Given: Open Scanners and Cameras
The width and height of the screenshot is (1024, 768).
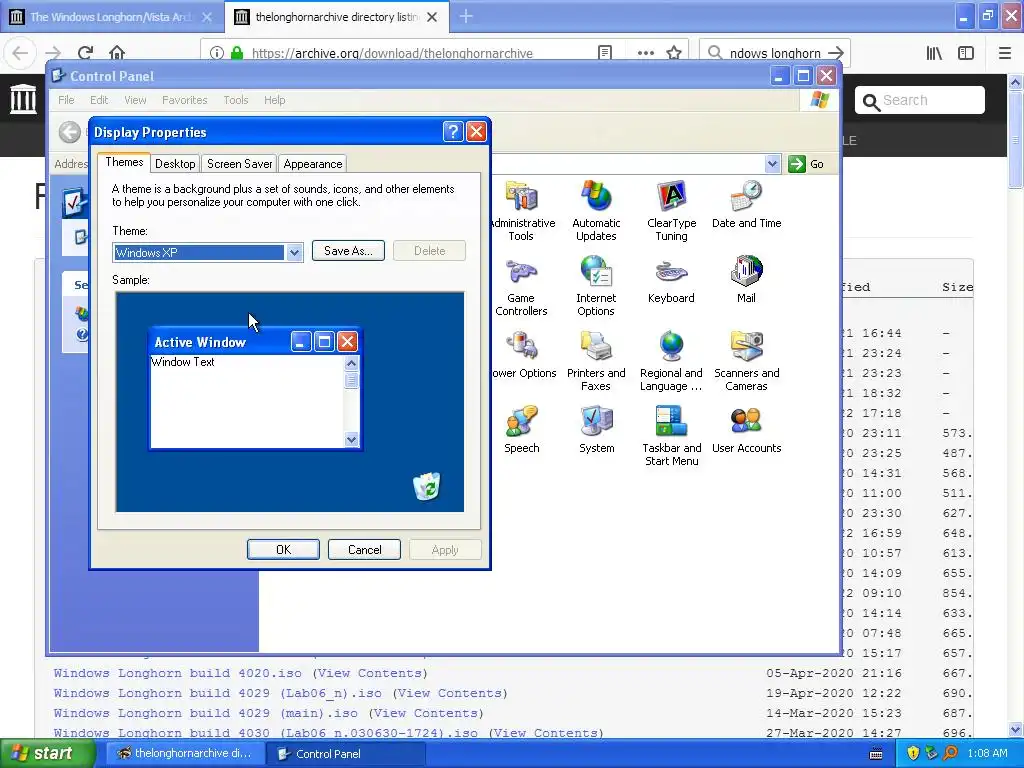Looking at the screenshot, I should (746, 360).
